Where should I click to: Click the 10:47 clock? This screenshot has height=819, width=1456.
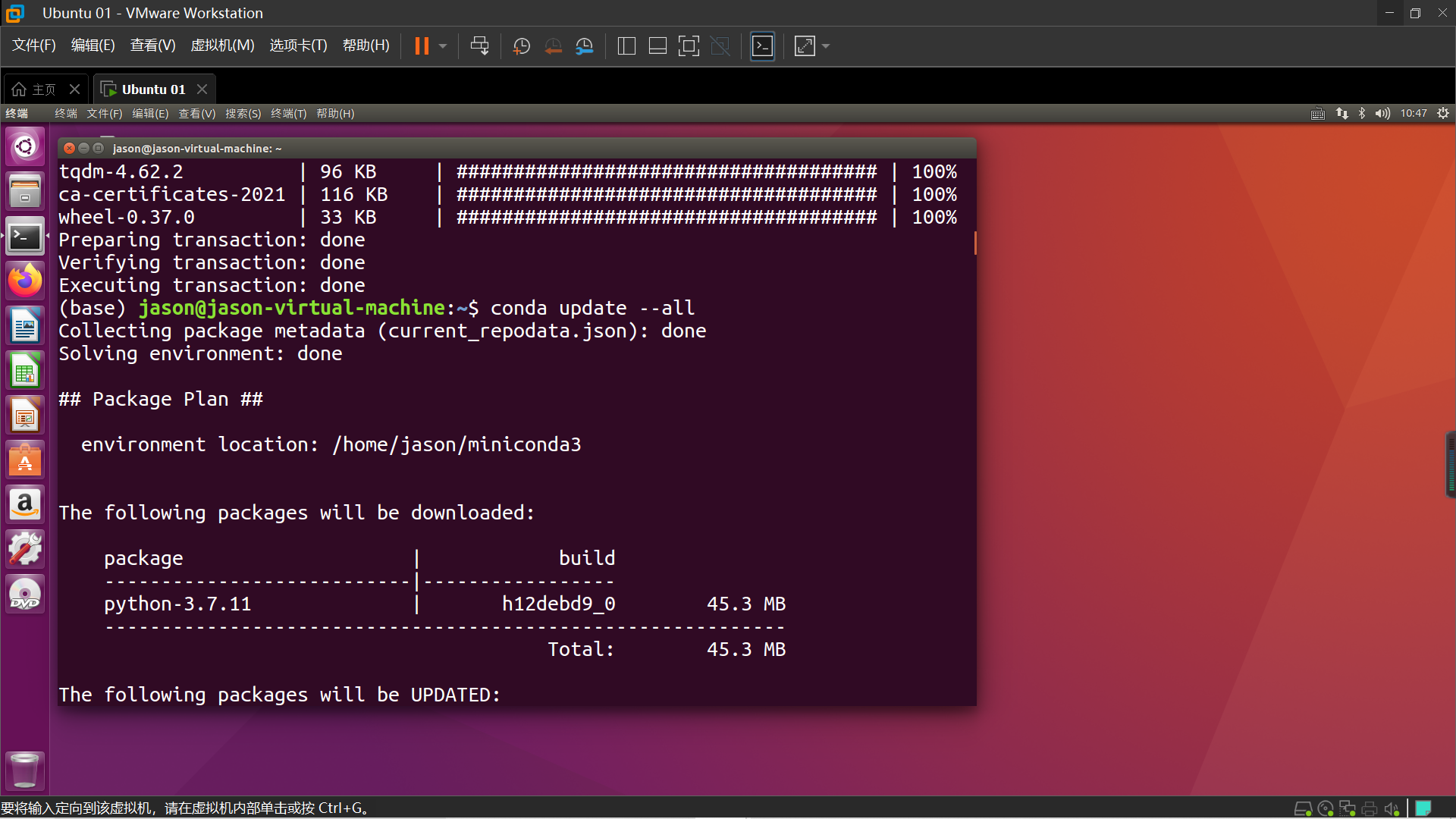point(1414,114)
